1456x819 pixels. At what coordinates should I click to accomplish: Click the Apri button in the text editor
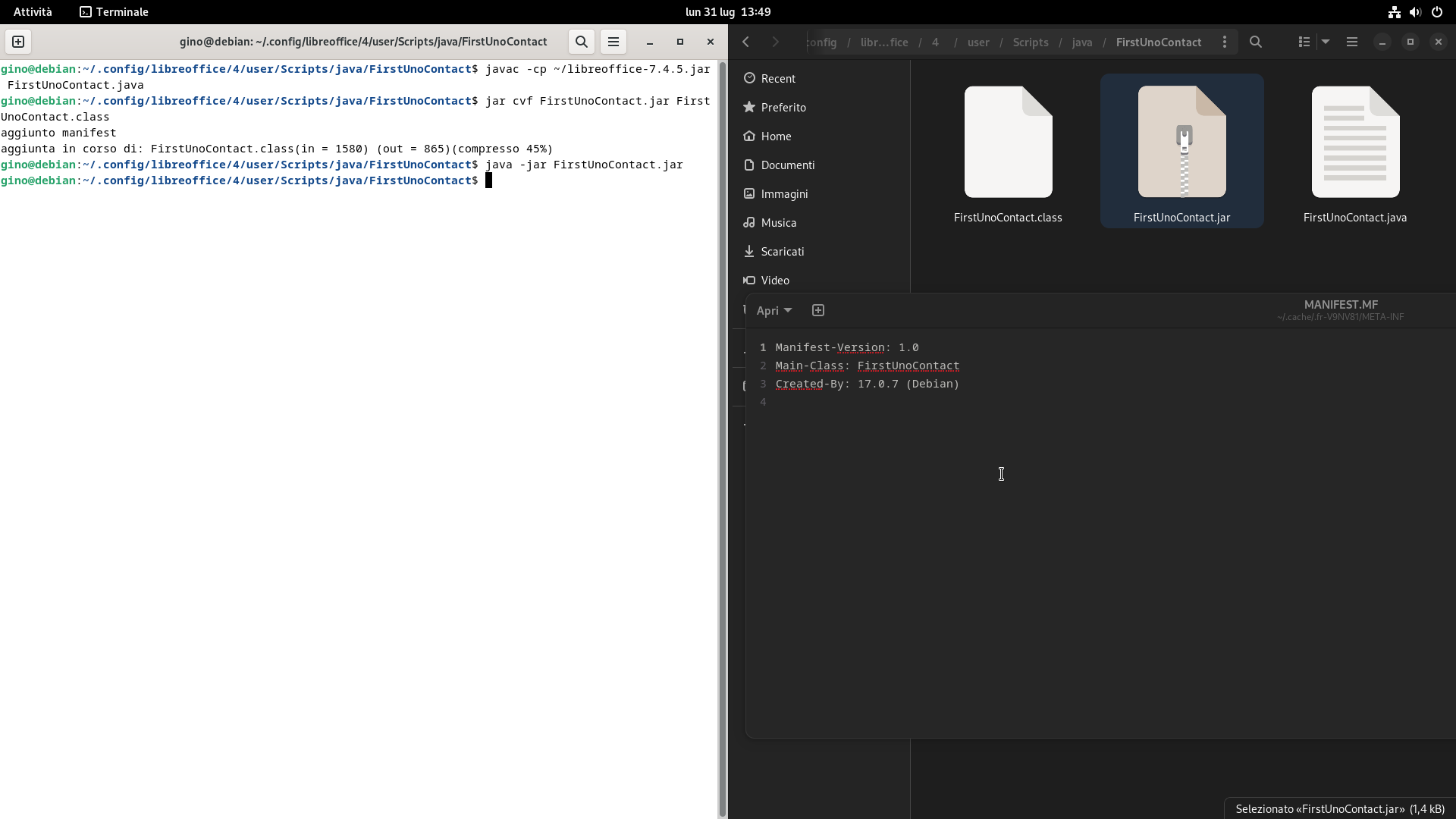click(x=773, y=310)
